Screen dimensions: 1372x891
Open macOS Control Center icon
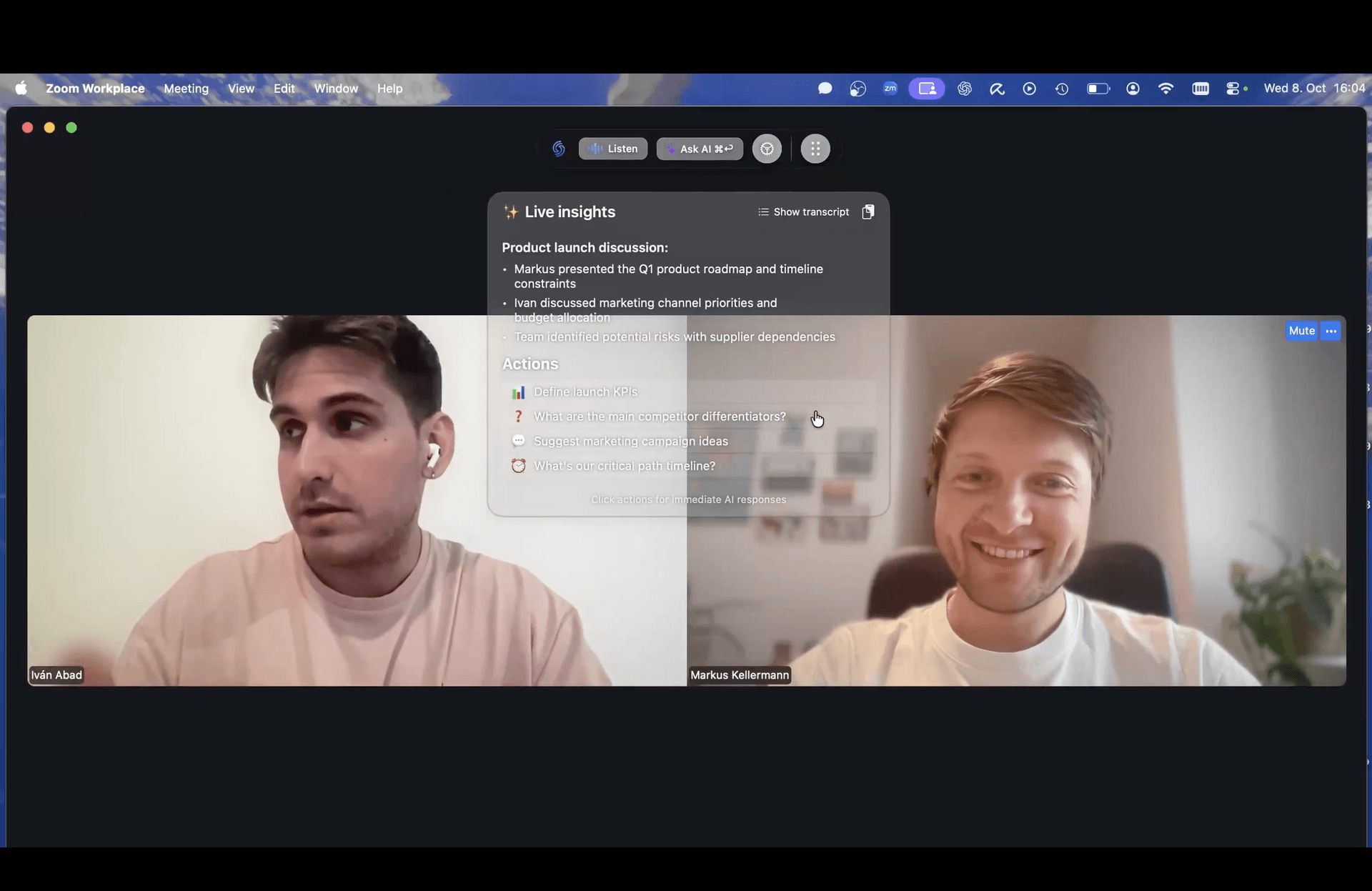pos(1233,89)
